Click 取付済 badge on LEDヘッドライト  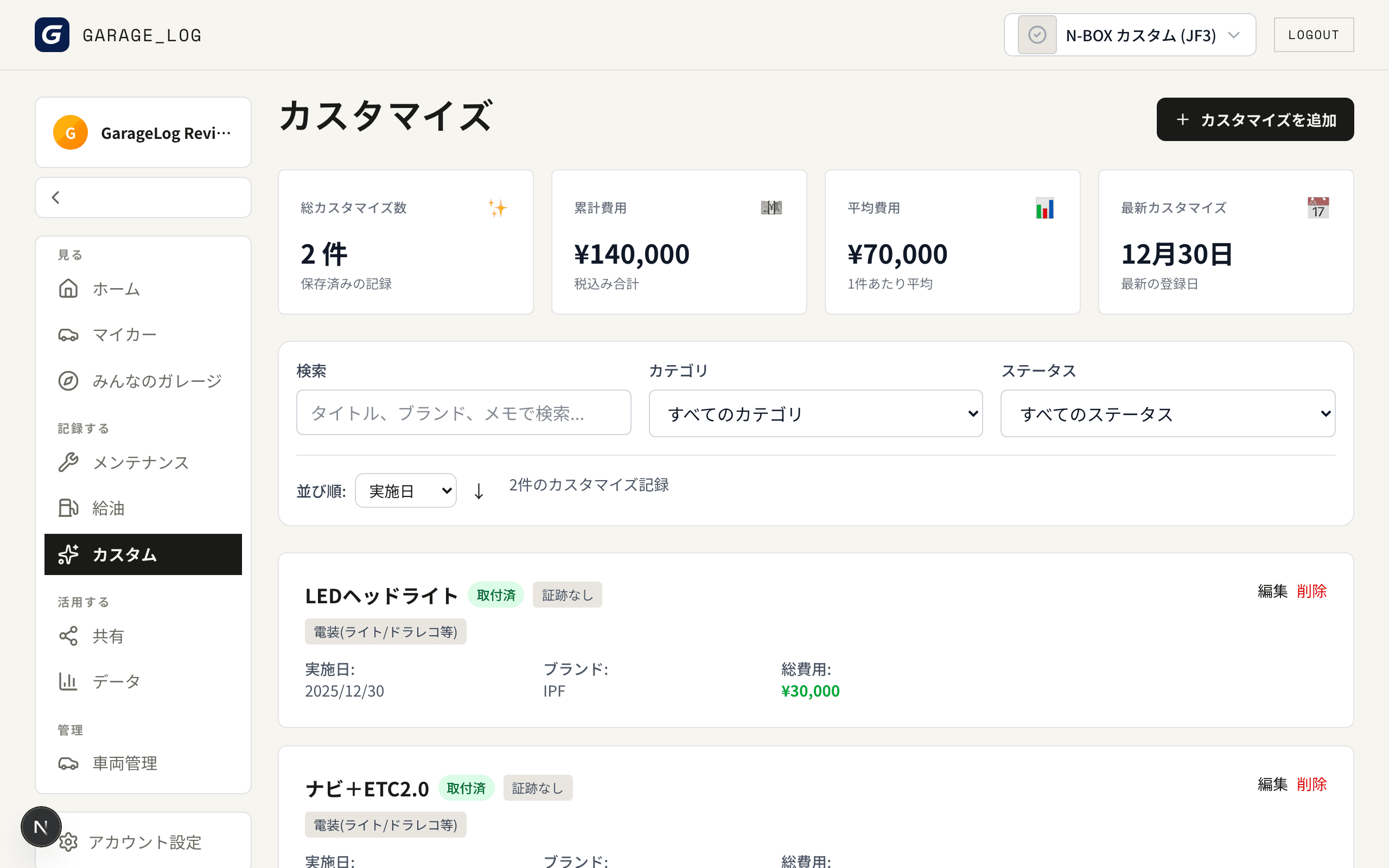(x=496, y=595)
